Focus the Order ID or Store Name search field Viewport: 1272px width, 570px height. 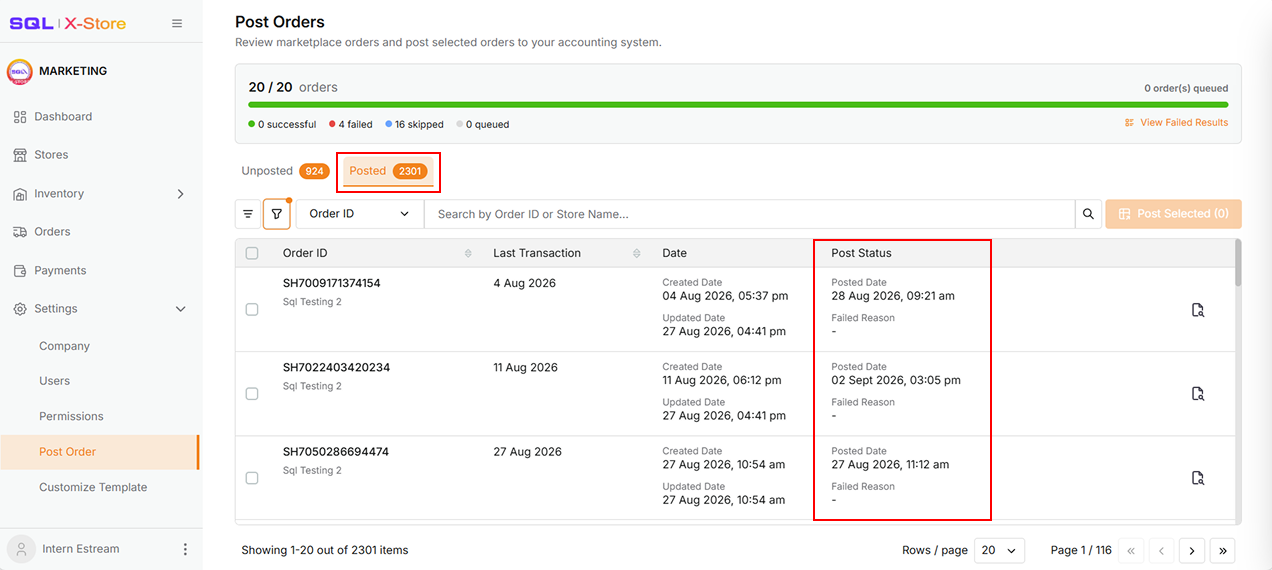pyautogui.click(x=749, y=214)
